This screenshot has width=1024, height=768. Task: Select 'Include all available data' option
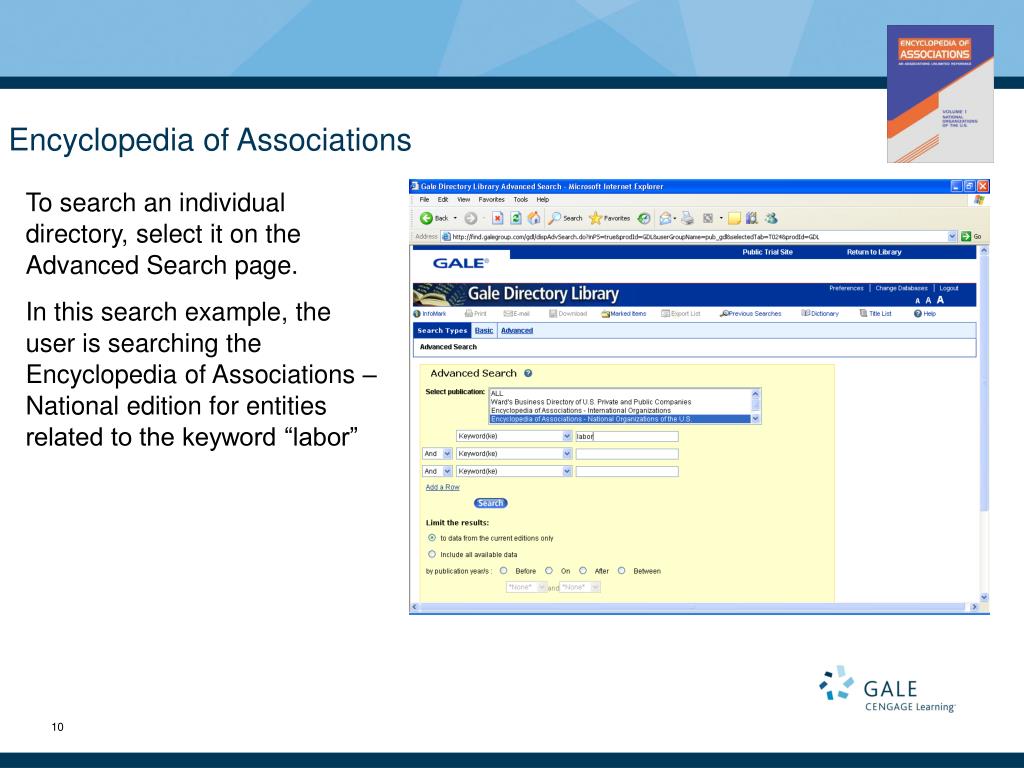pyautogui.click(x=432, y=554)
